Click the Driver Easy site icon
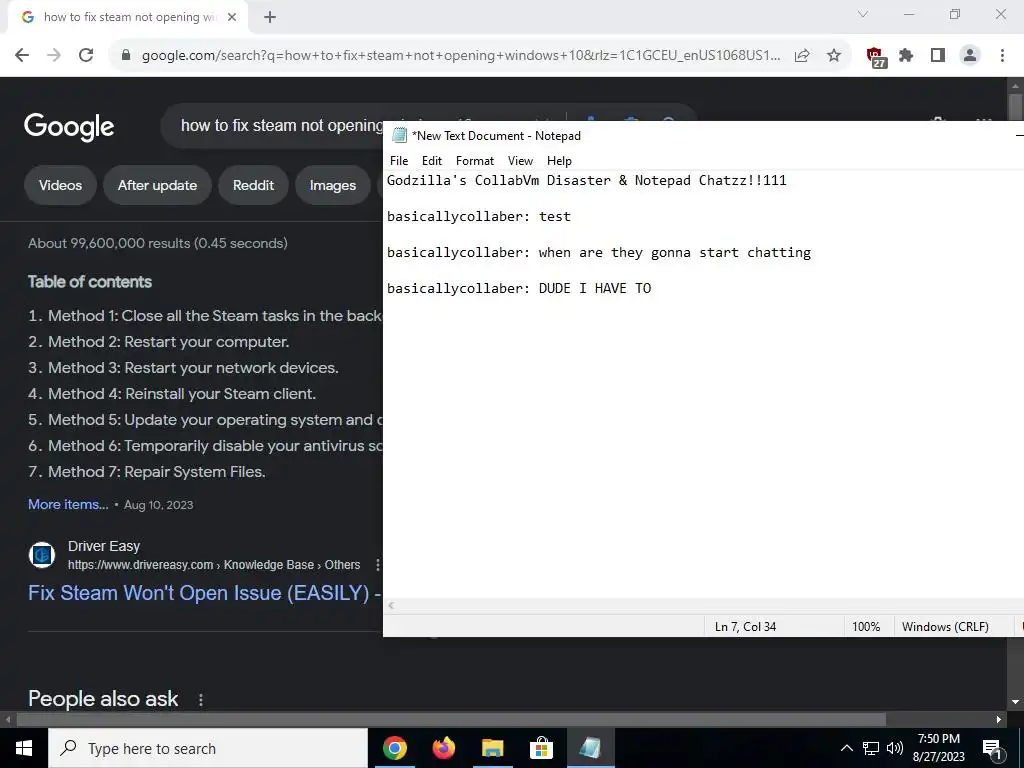 [x=42, y=555]
